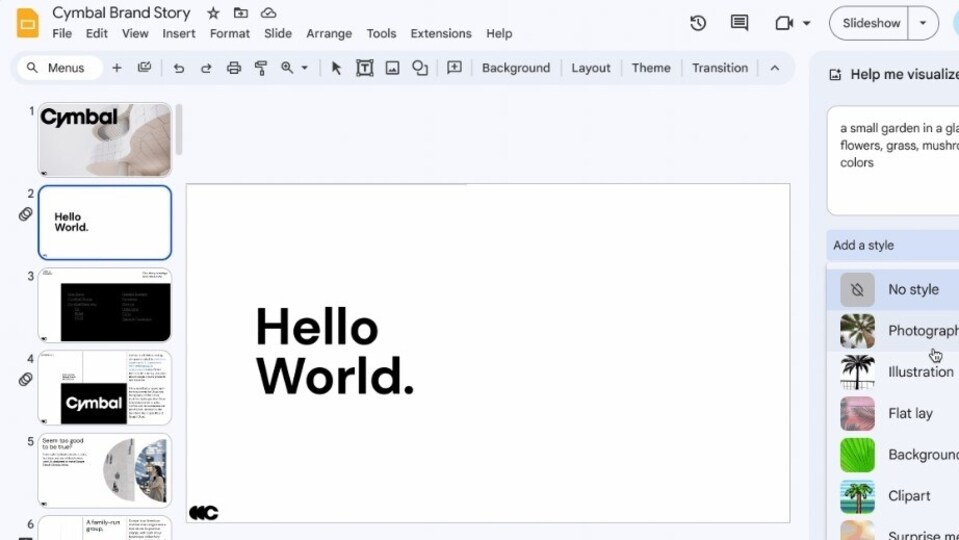Choose the text box tool

(x=365, y=68)
